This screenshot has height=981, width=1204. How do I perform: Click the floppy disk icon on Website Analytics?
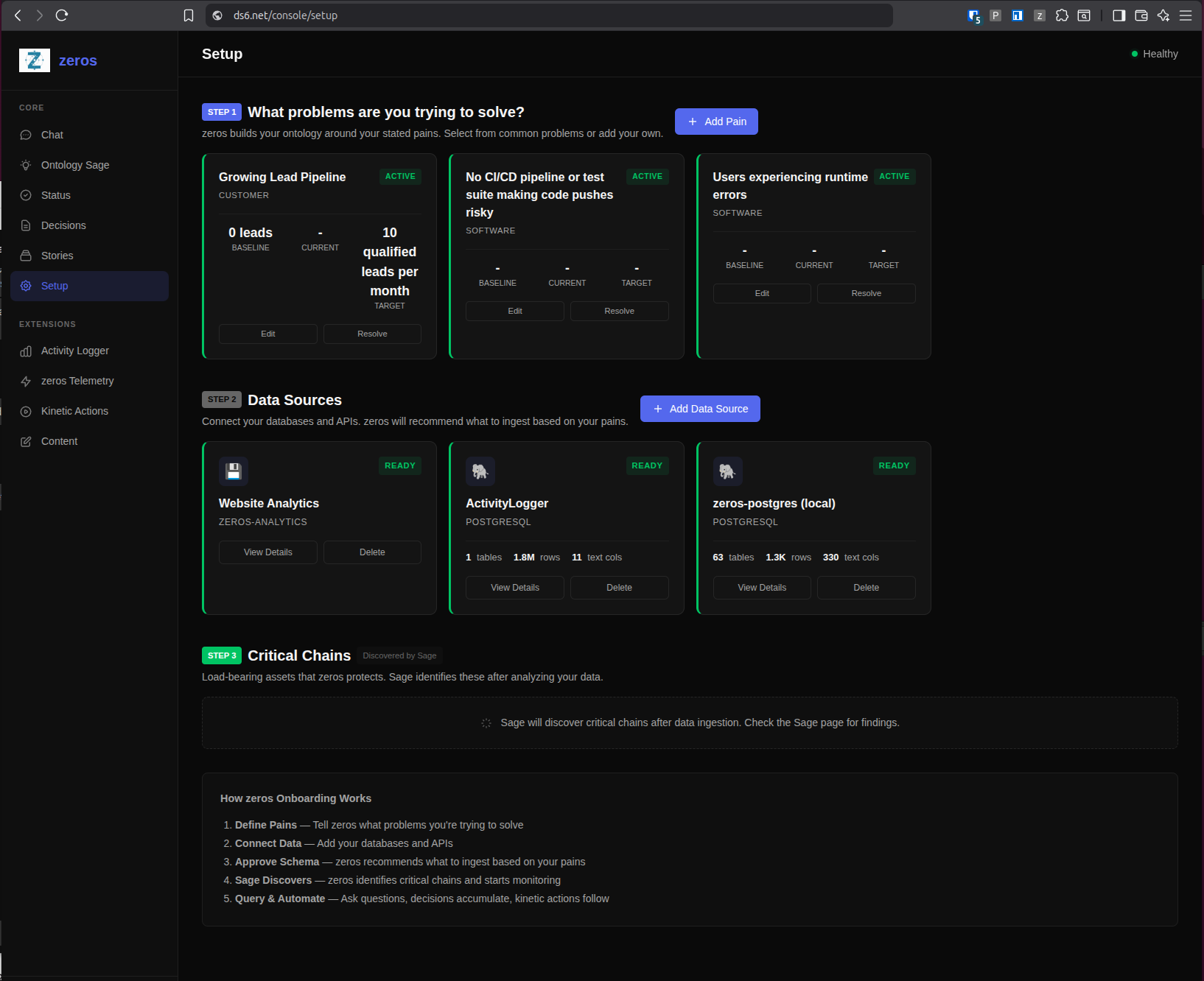(233, 471)
